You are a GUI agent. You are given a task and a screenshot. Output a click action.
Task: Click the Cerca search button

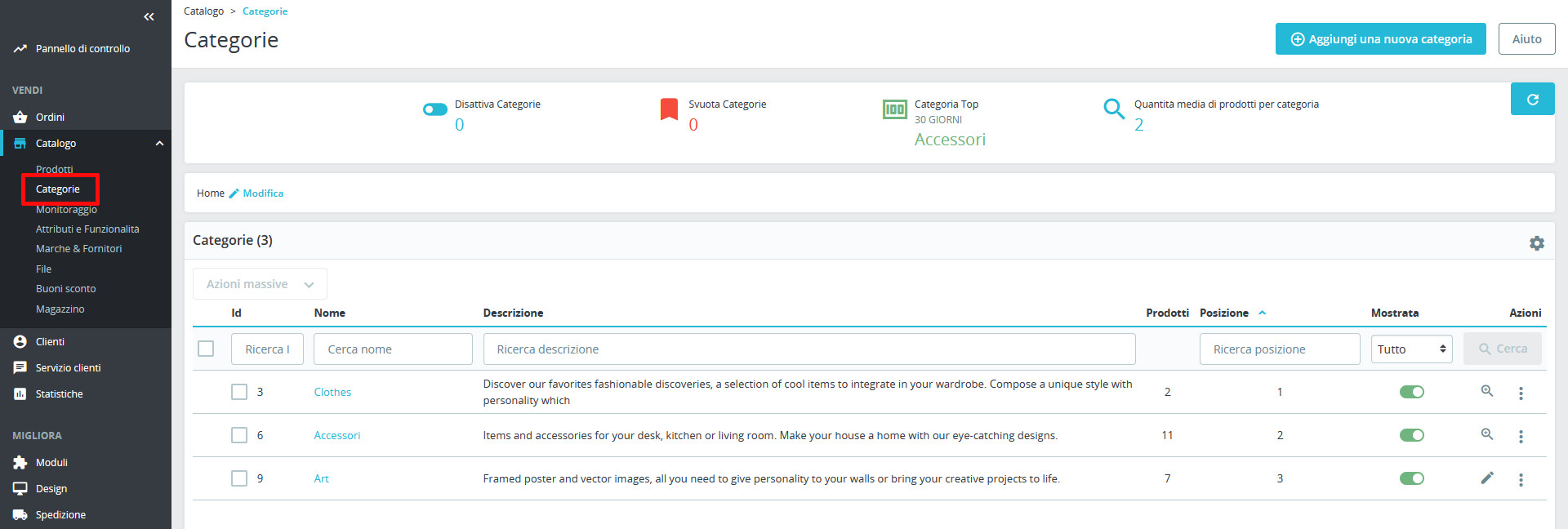coord(1503,349)
